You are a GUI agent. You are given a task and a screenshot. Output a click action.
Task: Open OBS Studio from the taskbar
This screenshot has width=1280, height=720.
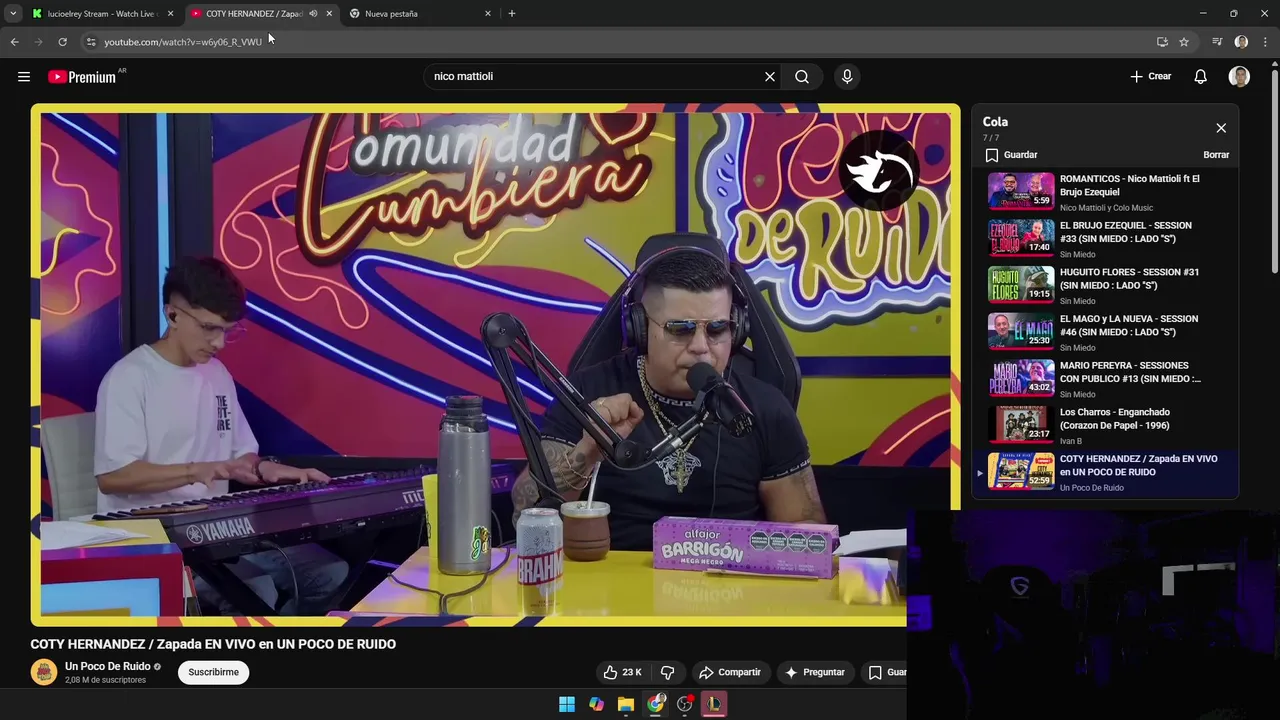tap(685, 704)
